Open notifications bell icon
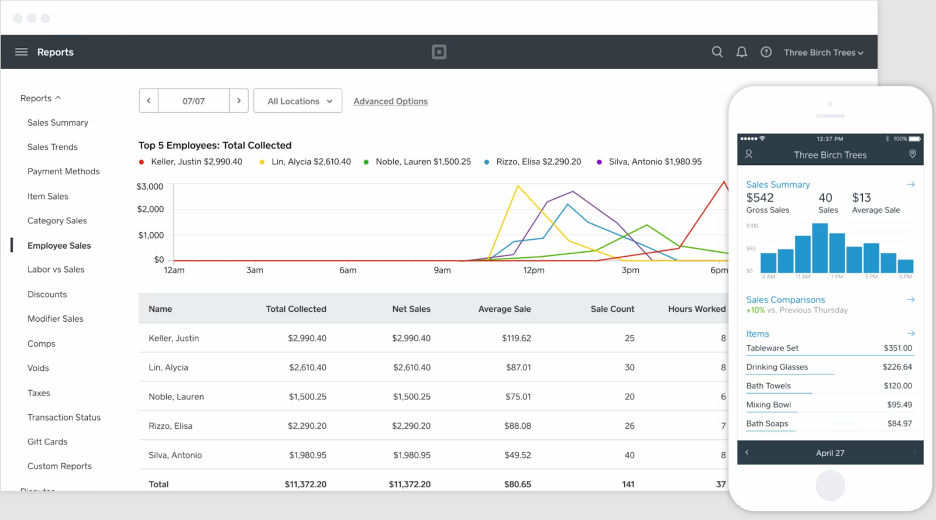The width and height of the screenshot is (936, 520). coord(742,52)
